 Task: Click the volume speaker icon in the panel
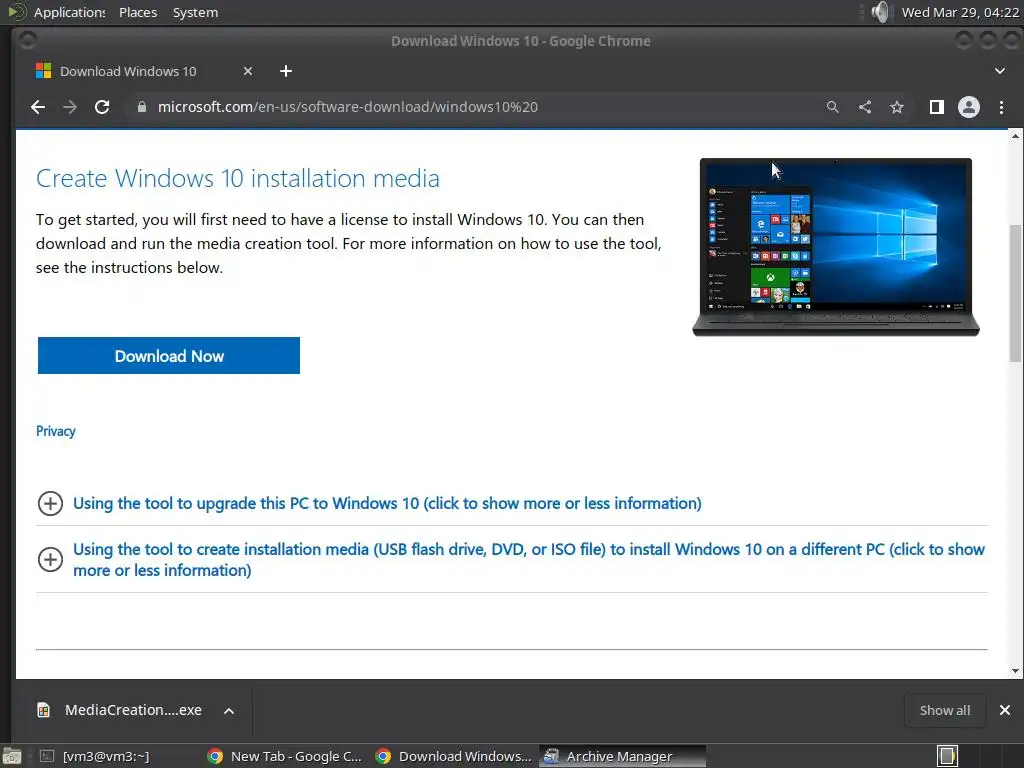(880, 12)
